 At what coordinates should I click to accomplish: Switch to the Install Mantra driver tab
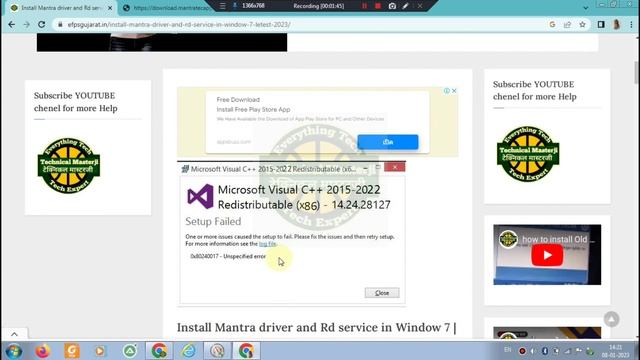coord(61,8)
